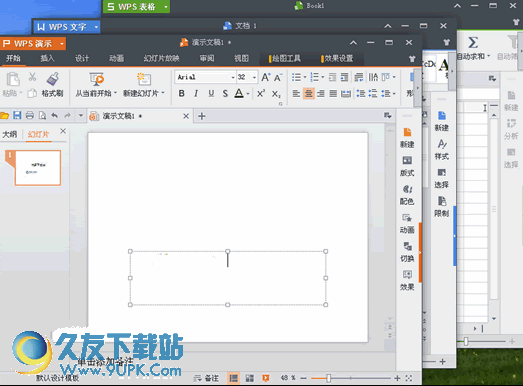This screenshot has height=386, width=523.
Task: Click the justify alignment icon
Action: [333, 93]
